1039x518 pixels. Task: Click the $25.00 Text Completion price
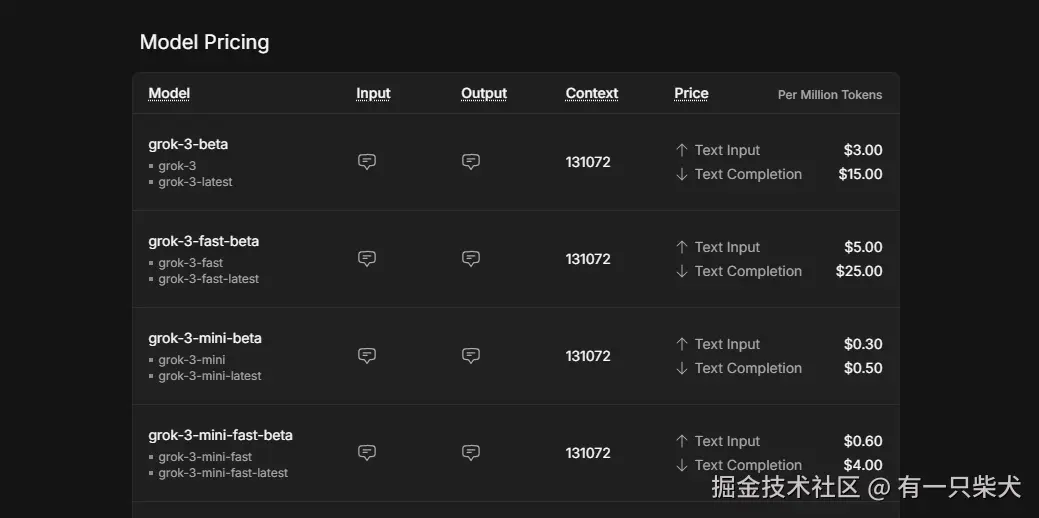click(x=859, y=271)
